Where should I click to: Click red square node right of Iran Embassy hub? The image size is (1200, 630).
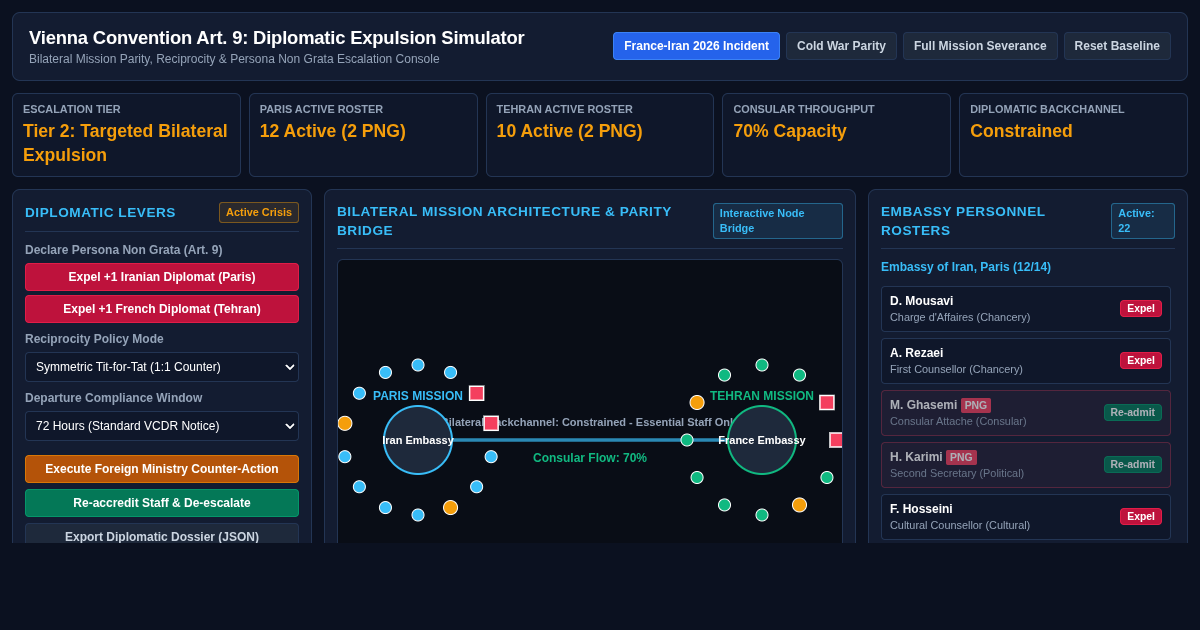[491, 423]
